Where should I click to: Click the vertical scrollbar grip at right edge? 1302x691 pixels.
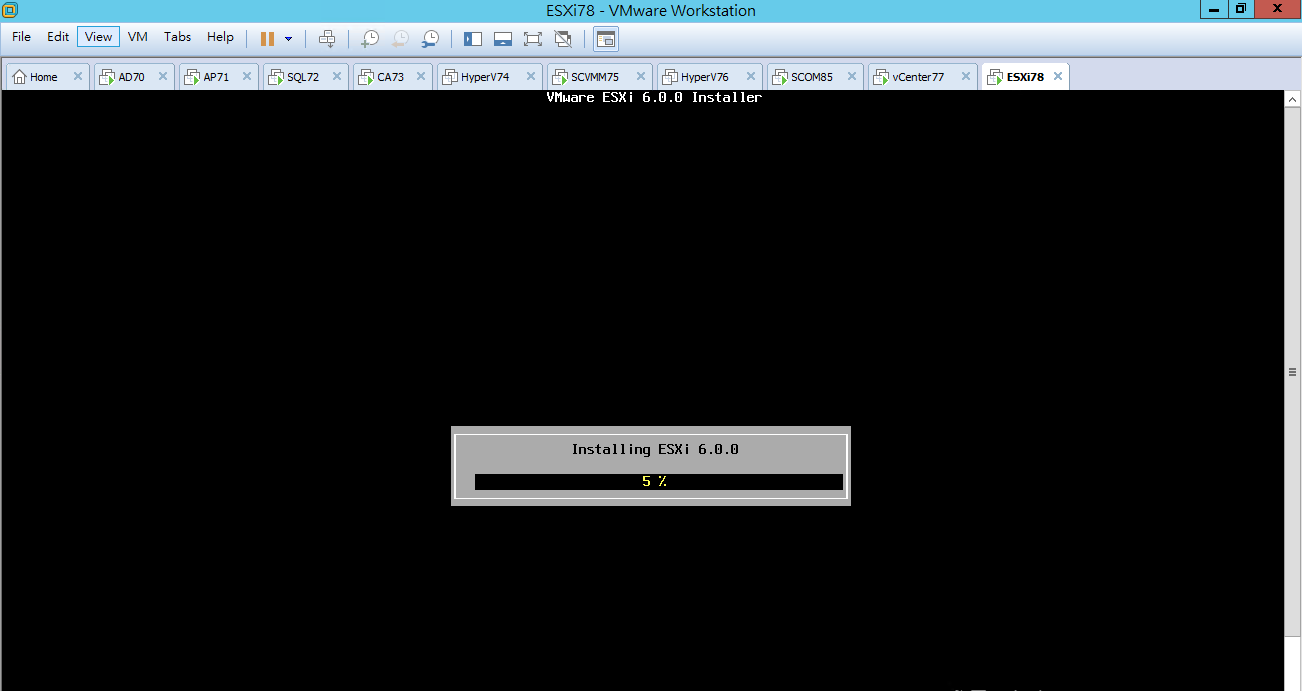(x=1292, y=372)
